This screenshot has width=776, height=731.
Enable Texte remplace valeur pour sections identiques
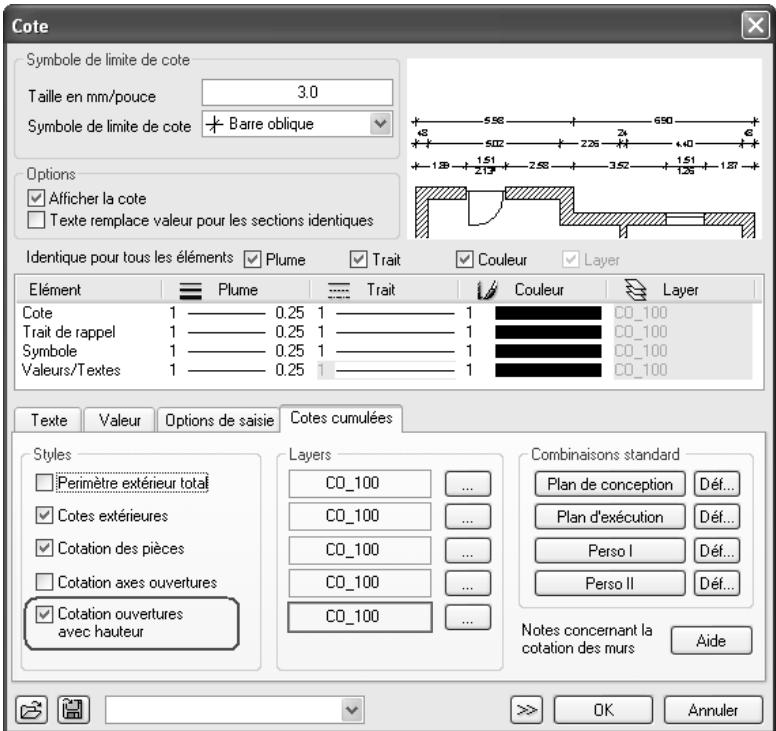(36, 220)
